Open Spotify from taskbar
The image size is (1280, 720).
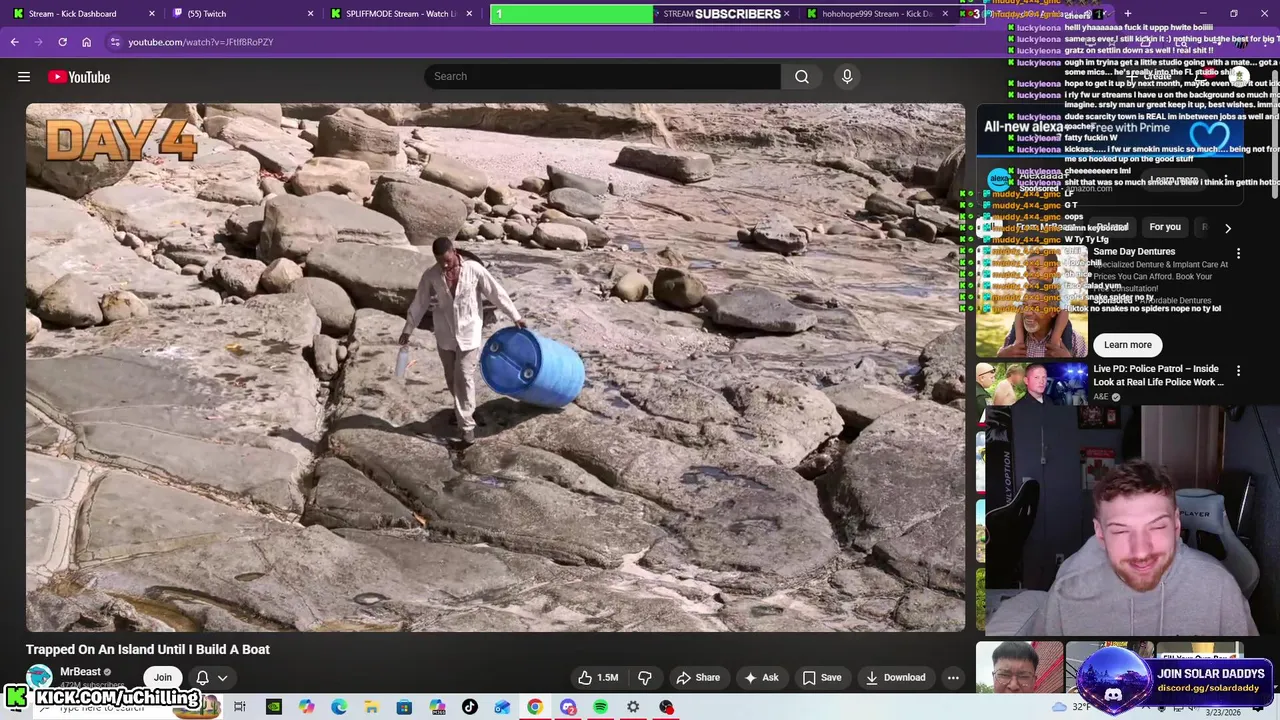click(600, 707)
